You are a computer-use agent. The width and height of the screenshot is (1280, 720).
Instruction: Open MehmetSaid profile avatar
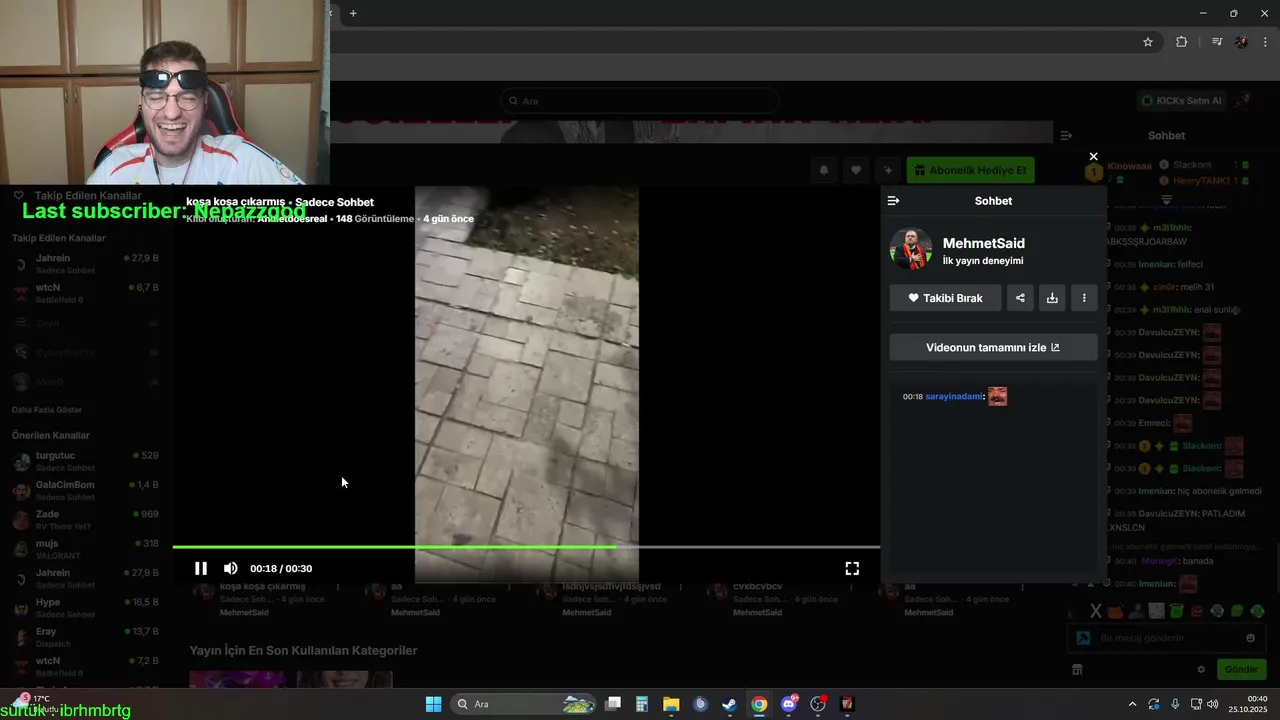(911, 250)
